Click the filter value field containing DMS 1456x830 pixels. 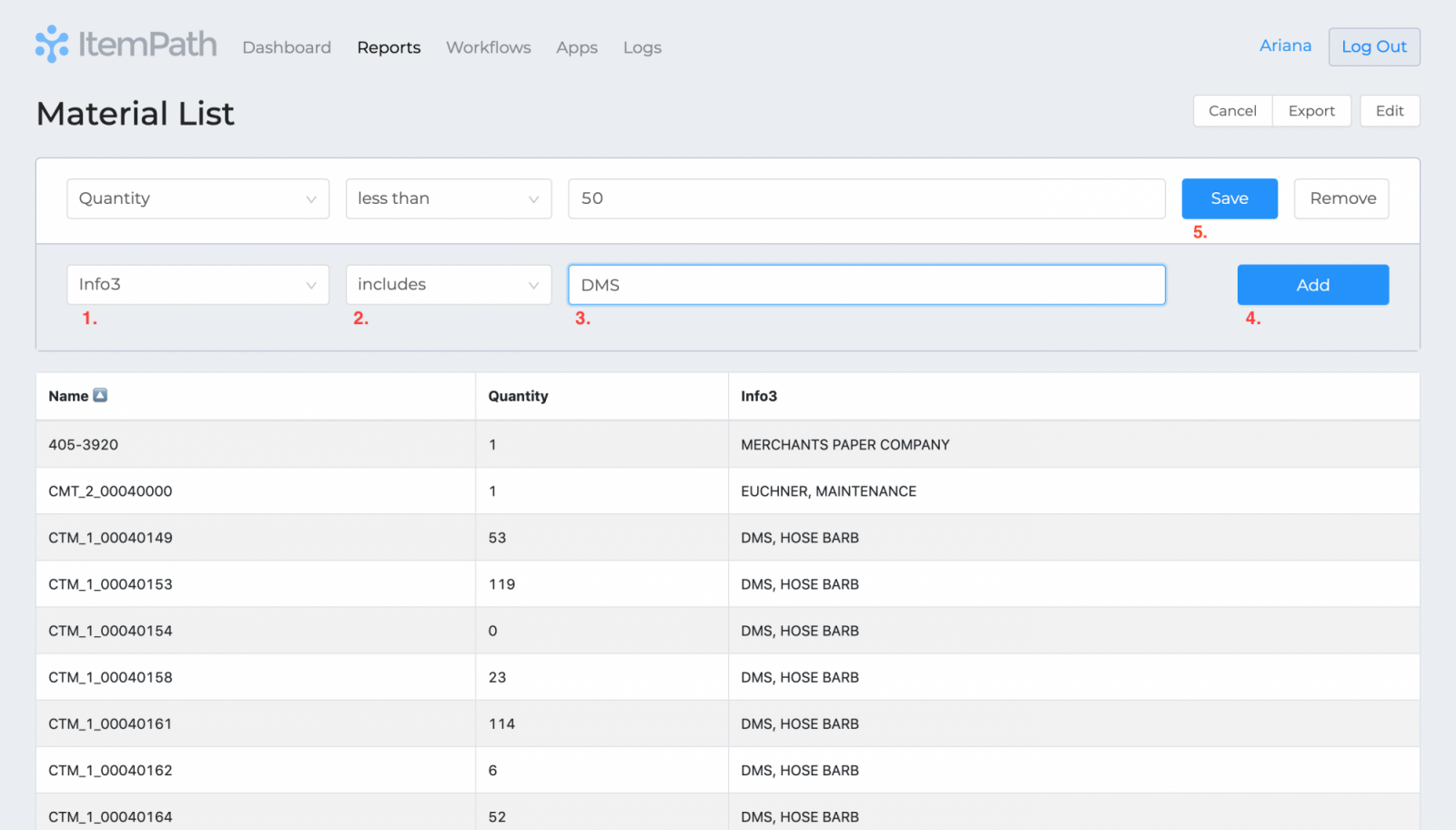pyautogui.click(x=866, y=285)
